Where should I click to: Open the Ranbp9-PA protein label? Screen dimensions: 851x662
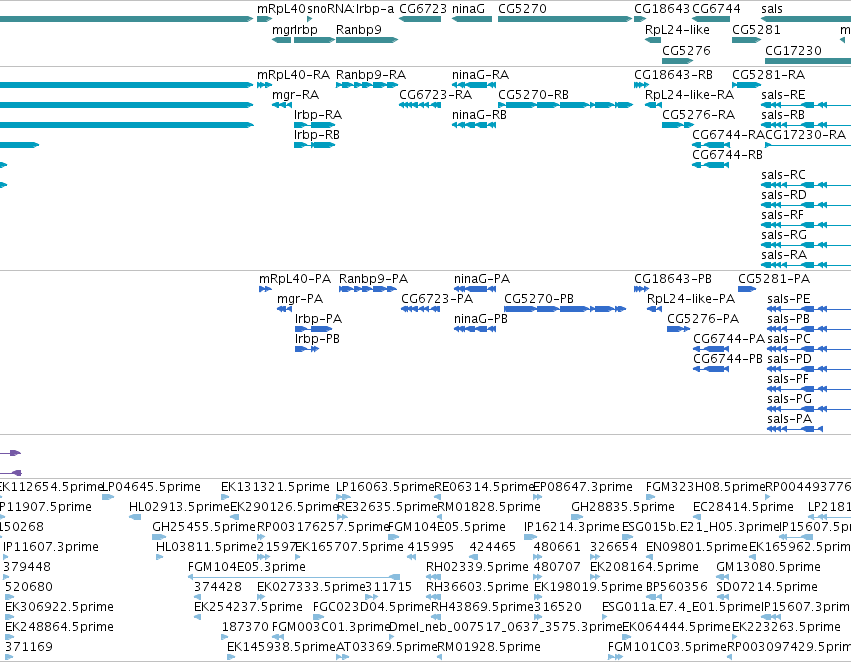[373, 278]
